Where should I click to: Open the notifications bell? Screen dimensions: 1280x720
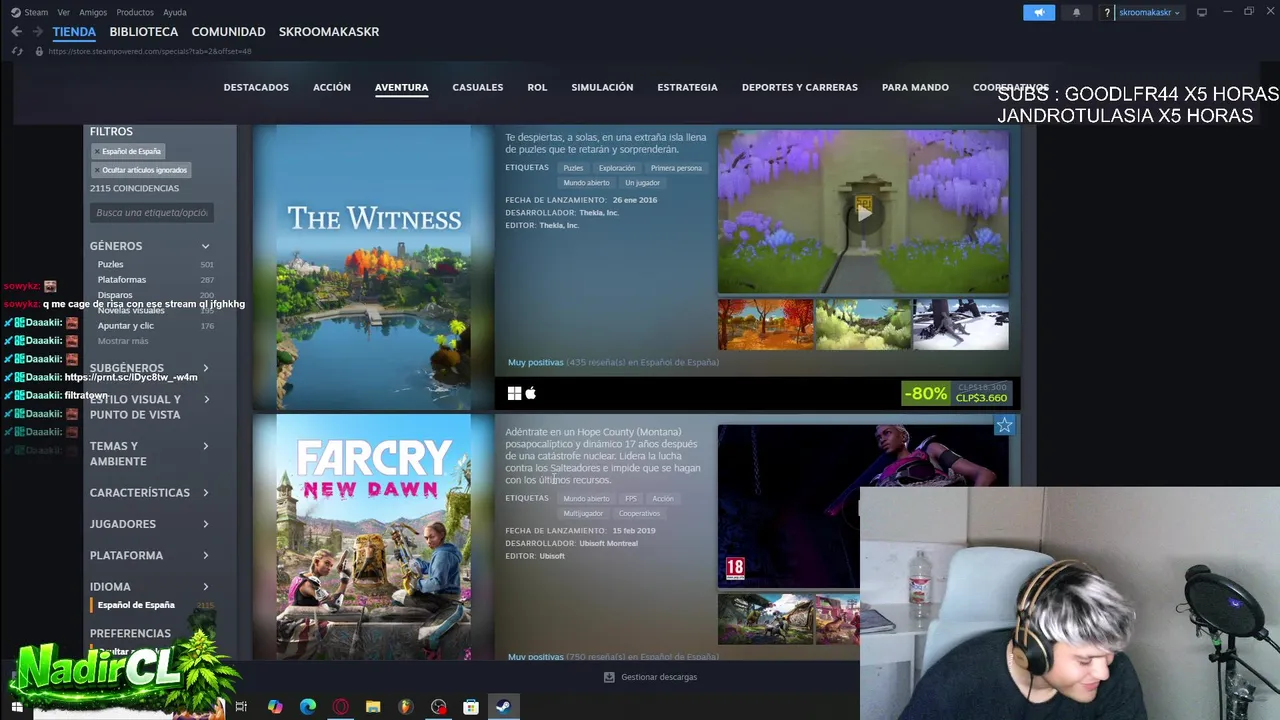pyautogui.click(x=1076, y=12)
